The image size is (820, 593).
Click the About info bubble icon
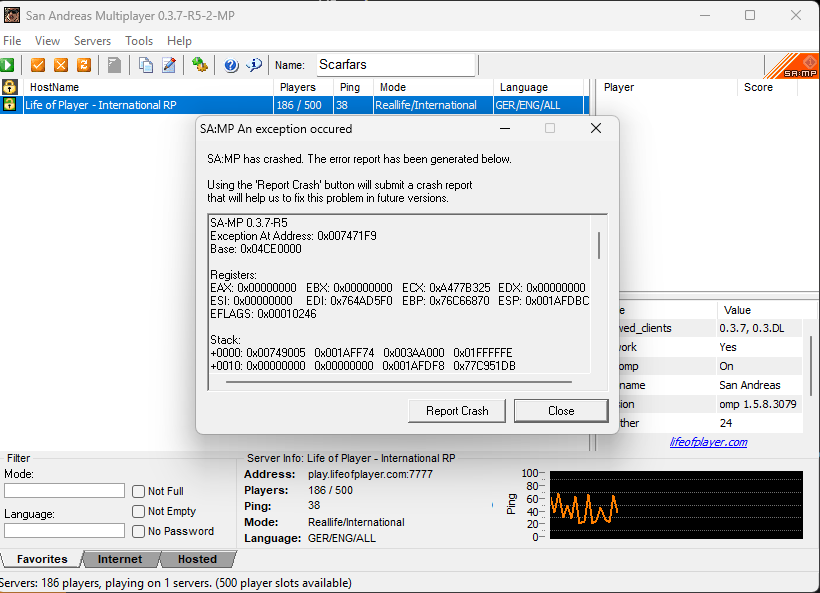click(x=254, y=65)
